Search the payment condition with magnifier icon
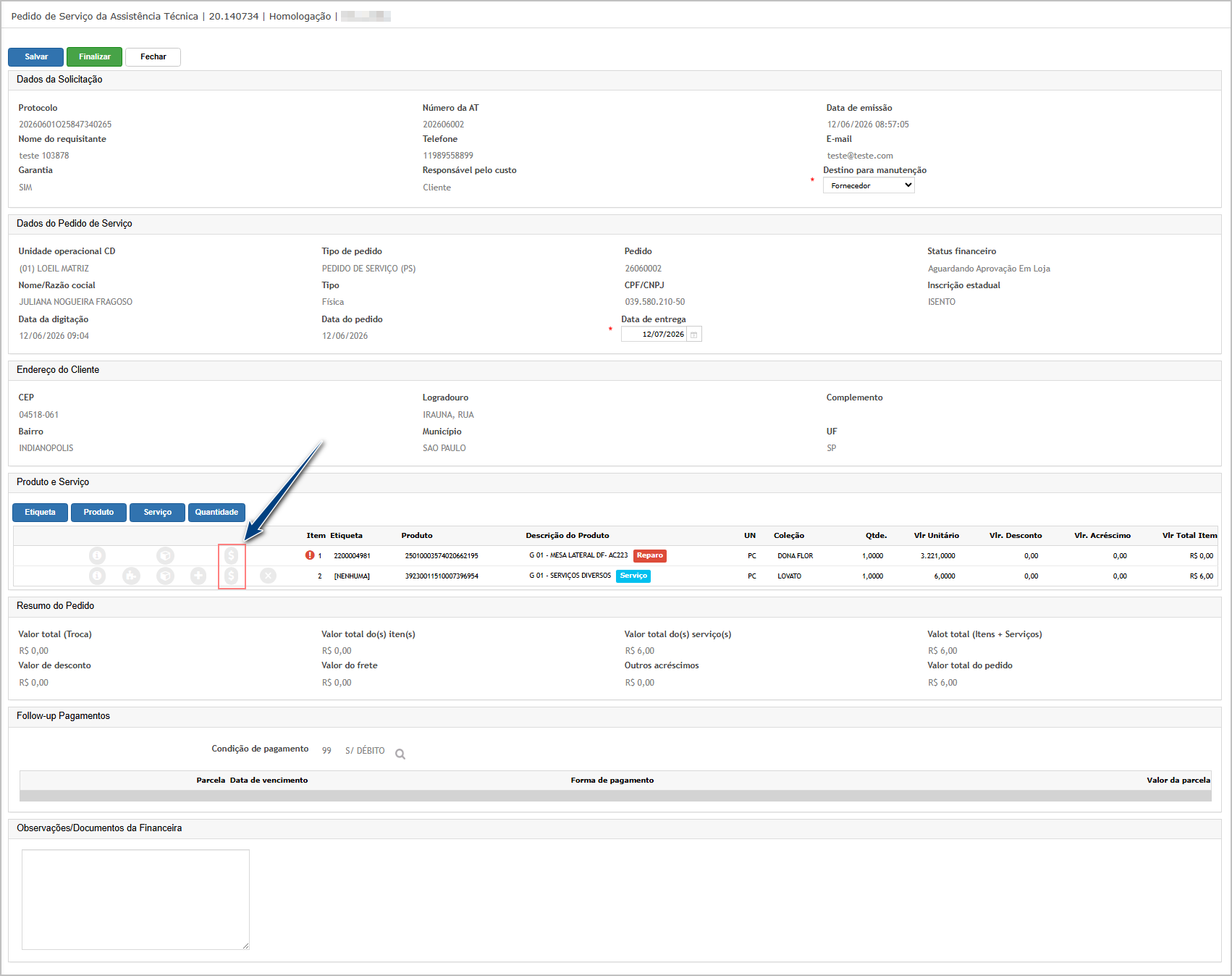 click(x=400, y=754)
